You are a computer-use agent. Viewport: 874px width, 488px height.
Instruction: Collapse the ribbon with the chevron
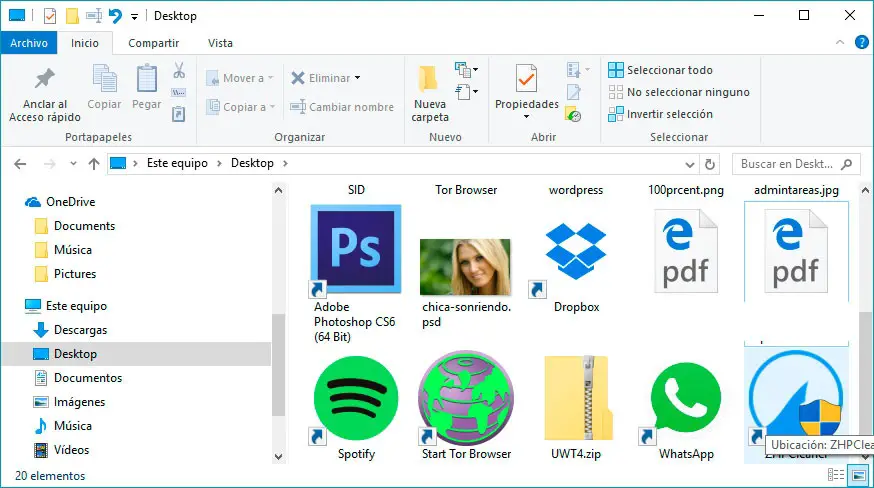click(x=840, y=42)
